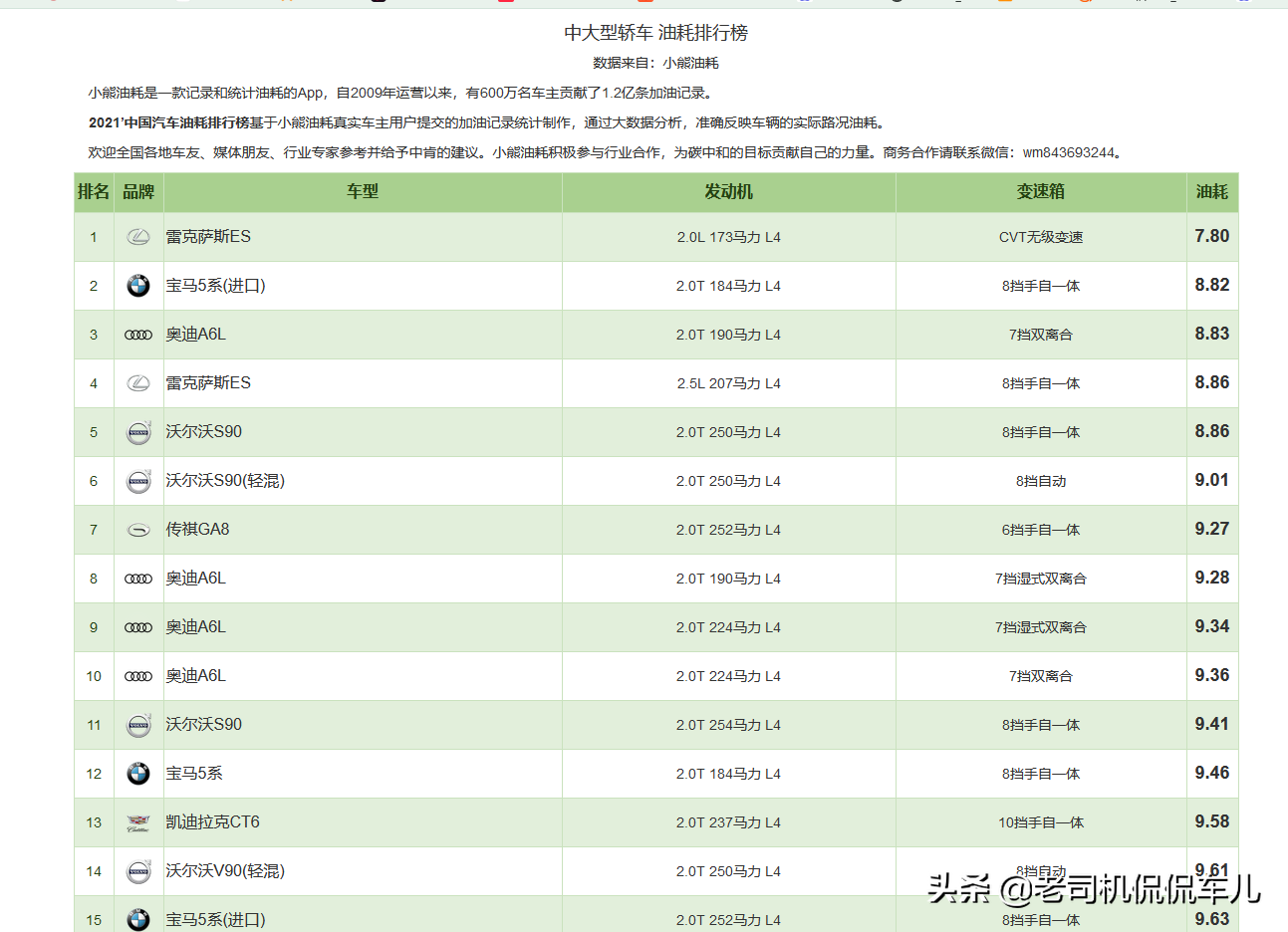Click gearbox cell 6挡手自一体
Image resolution: width=1288 pixels, height=932 pixels.
pyautogui.click(x=1041, y=530)
